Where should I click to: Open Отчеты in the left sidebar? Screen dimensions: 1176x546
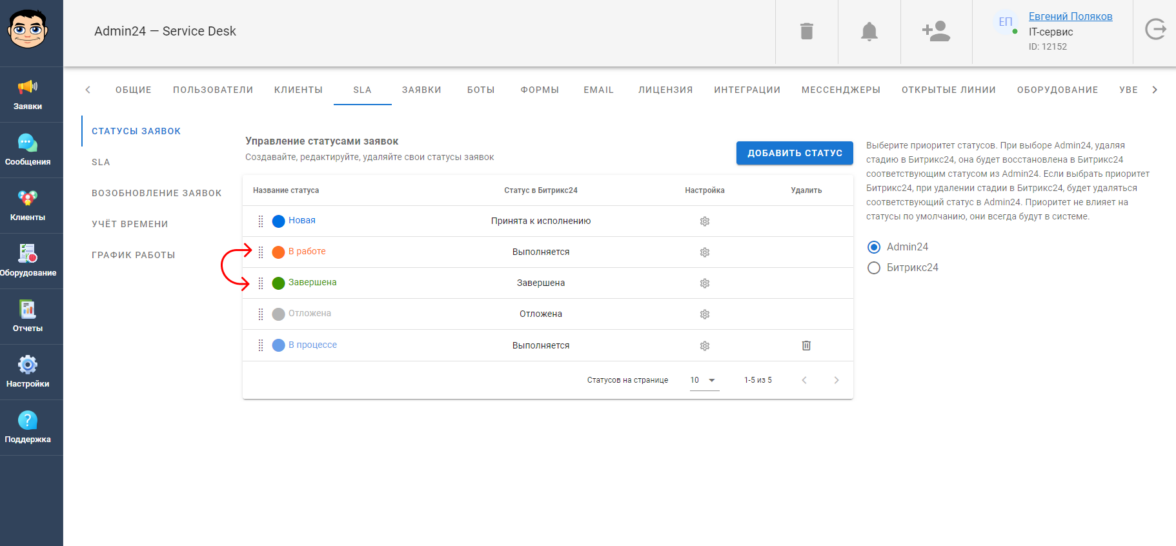[29, 316]
